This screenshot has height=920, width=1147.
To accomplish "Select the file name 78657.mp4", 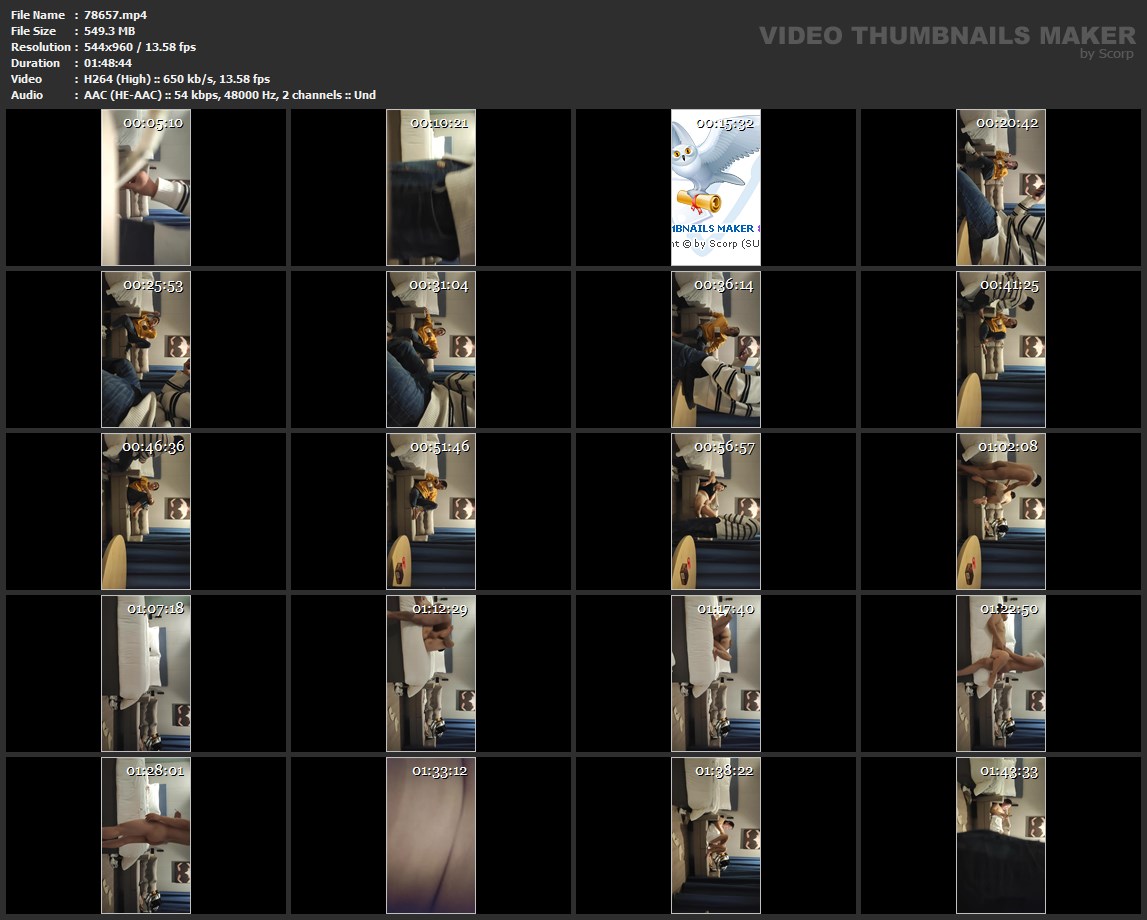I will [x=116, y=15].
